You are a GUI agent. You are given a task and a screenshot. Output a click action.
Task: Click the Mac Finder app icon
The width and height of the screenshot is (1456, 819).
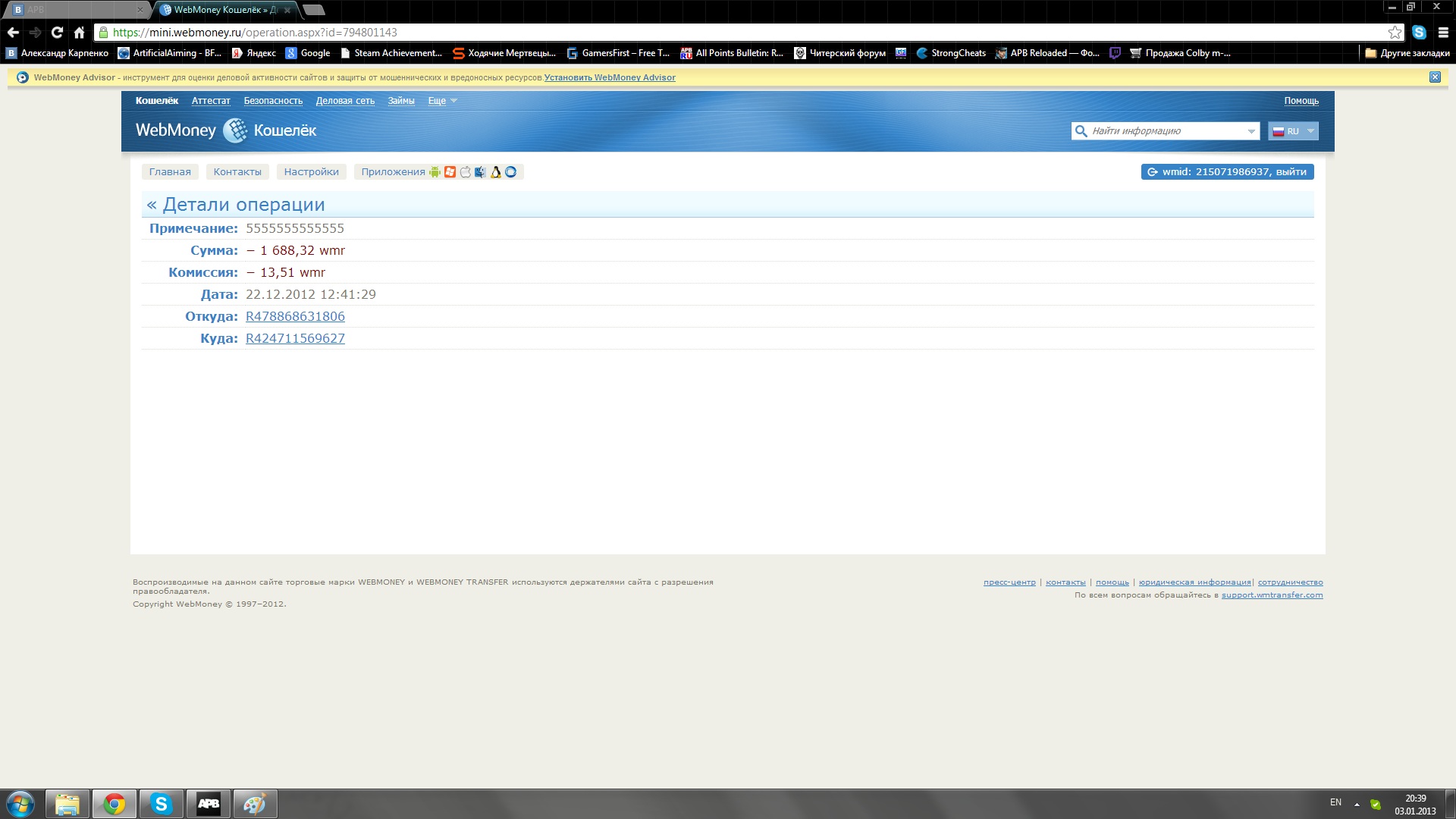480,172
